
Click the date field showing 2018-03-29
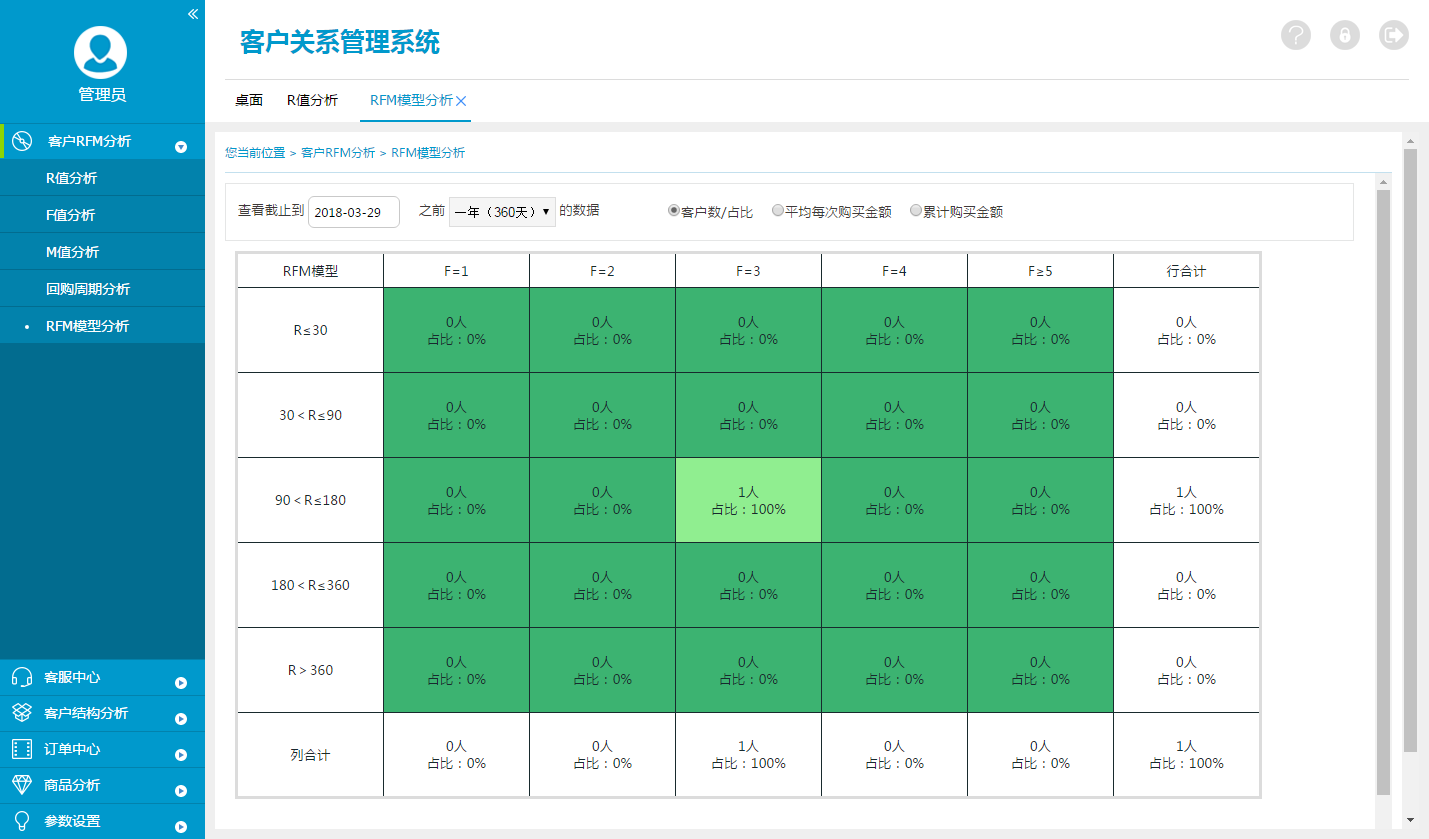coord(354,212)
